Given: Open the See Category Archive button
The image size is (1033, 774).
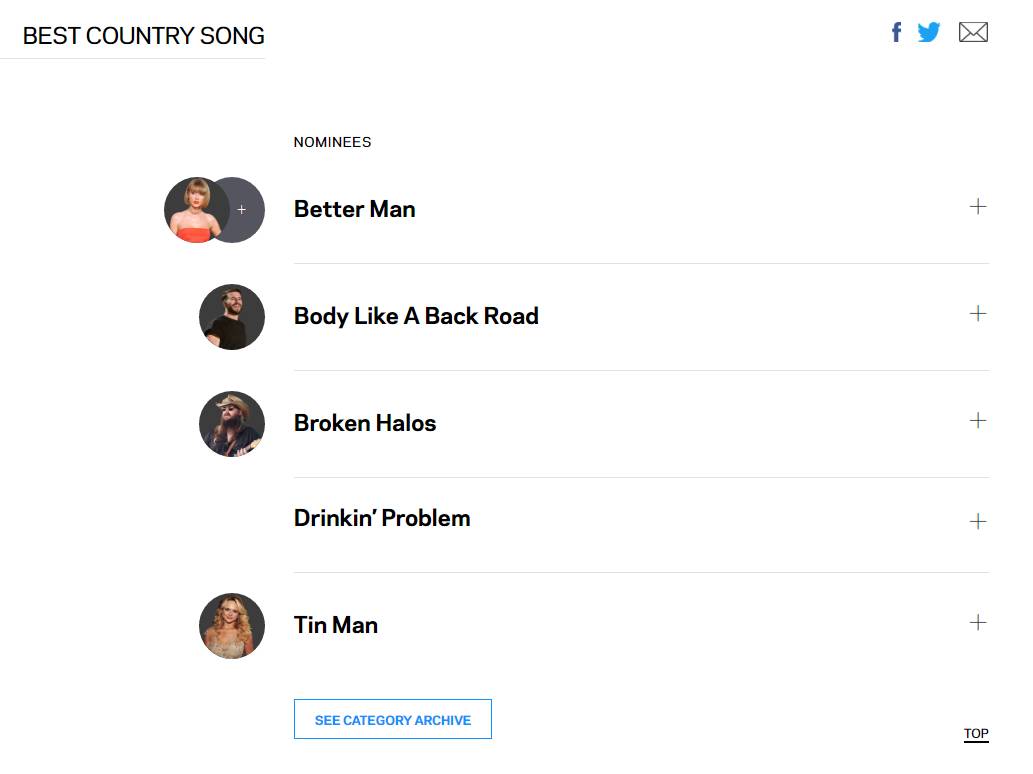Looking at the screenshot, I should pos(392,720).
